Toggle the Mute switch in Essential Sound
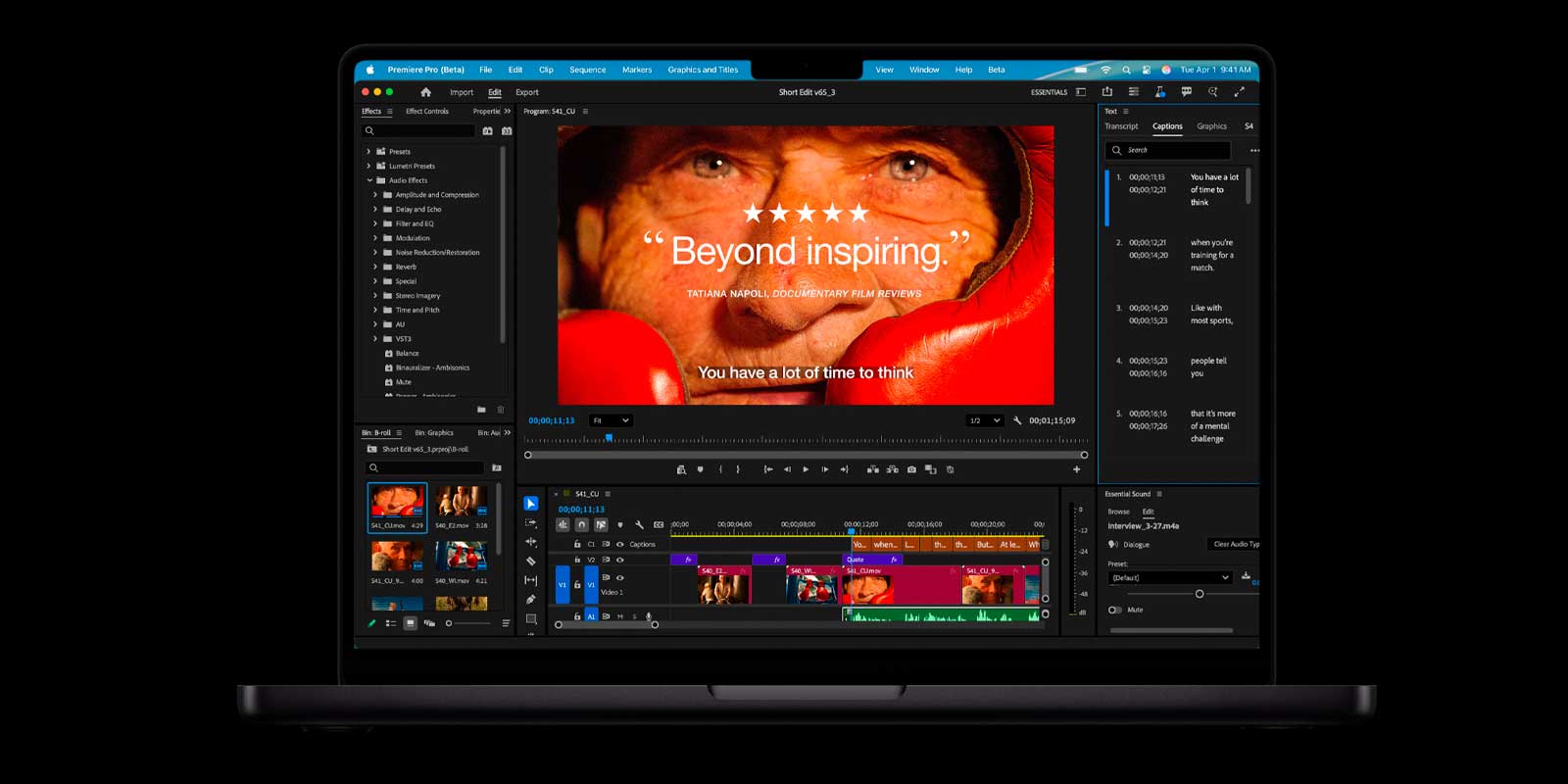The image size is (1568, 784). [1114, 610]
